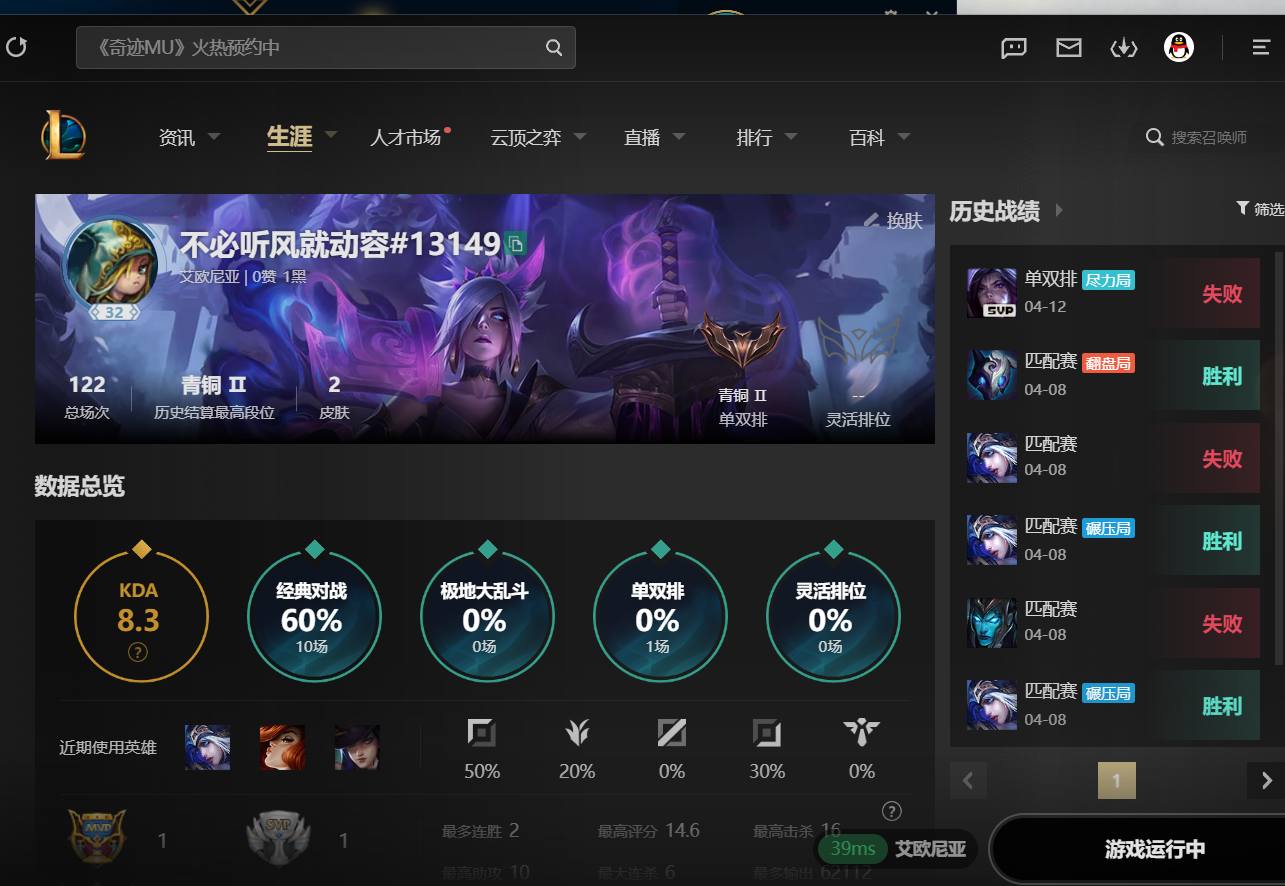Viewport: 1285px width, 886px height.
Task: Click the 39ms server status indicator
Action: pos(852,849)
